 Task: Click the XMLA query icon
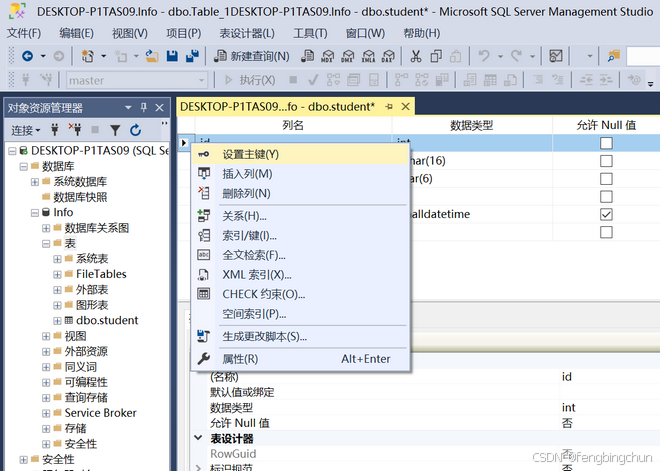(x=368, y=56)
